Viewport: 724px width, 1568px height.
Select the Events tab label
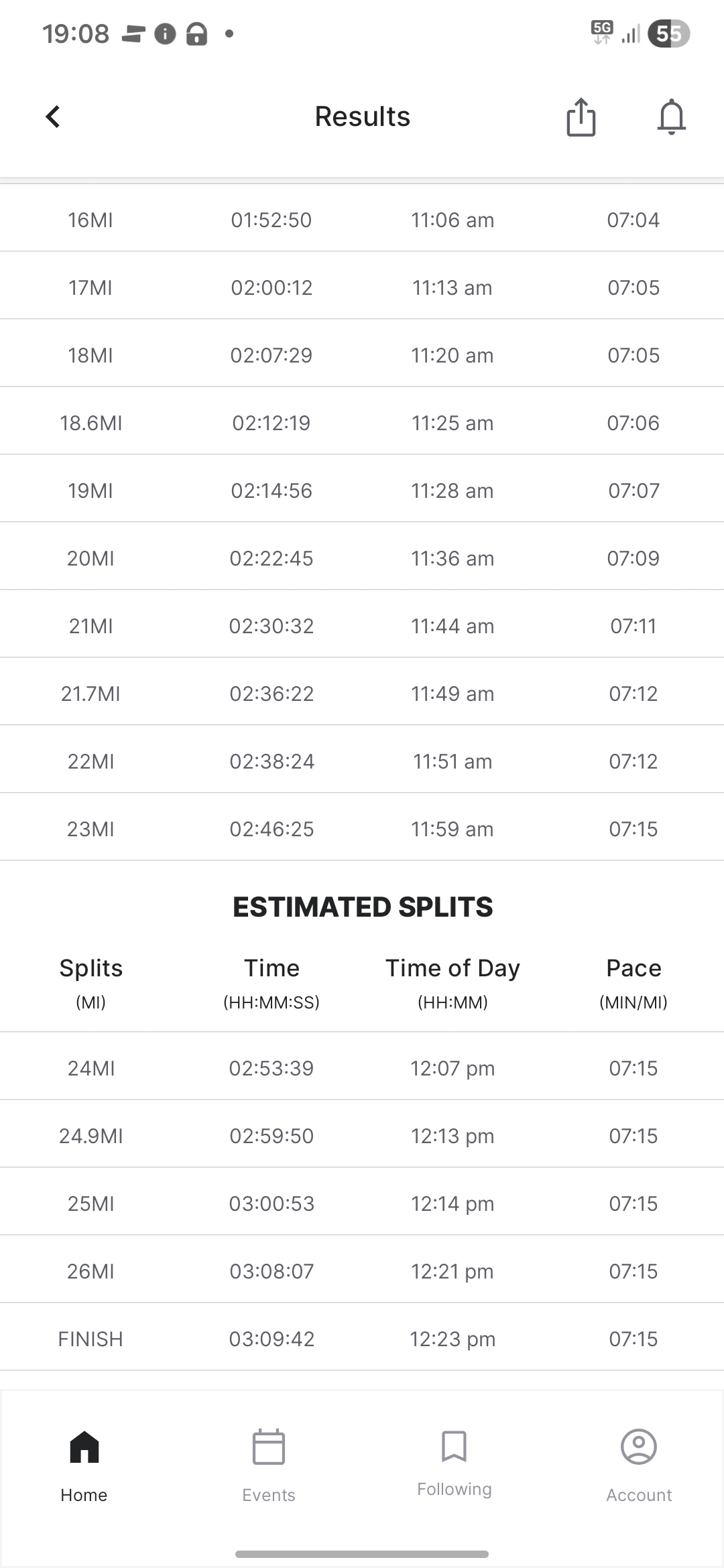coord(269,1495)
